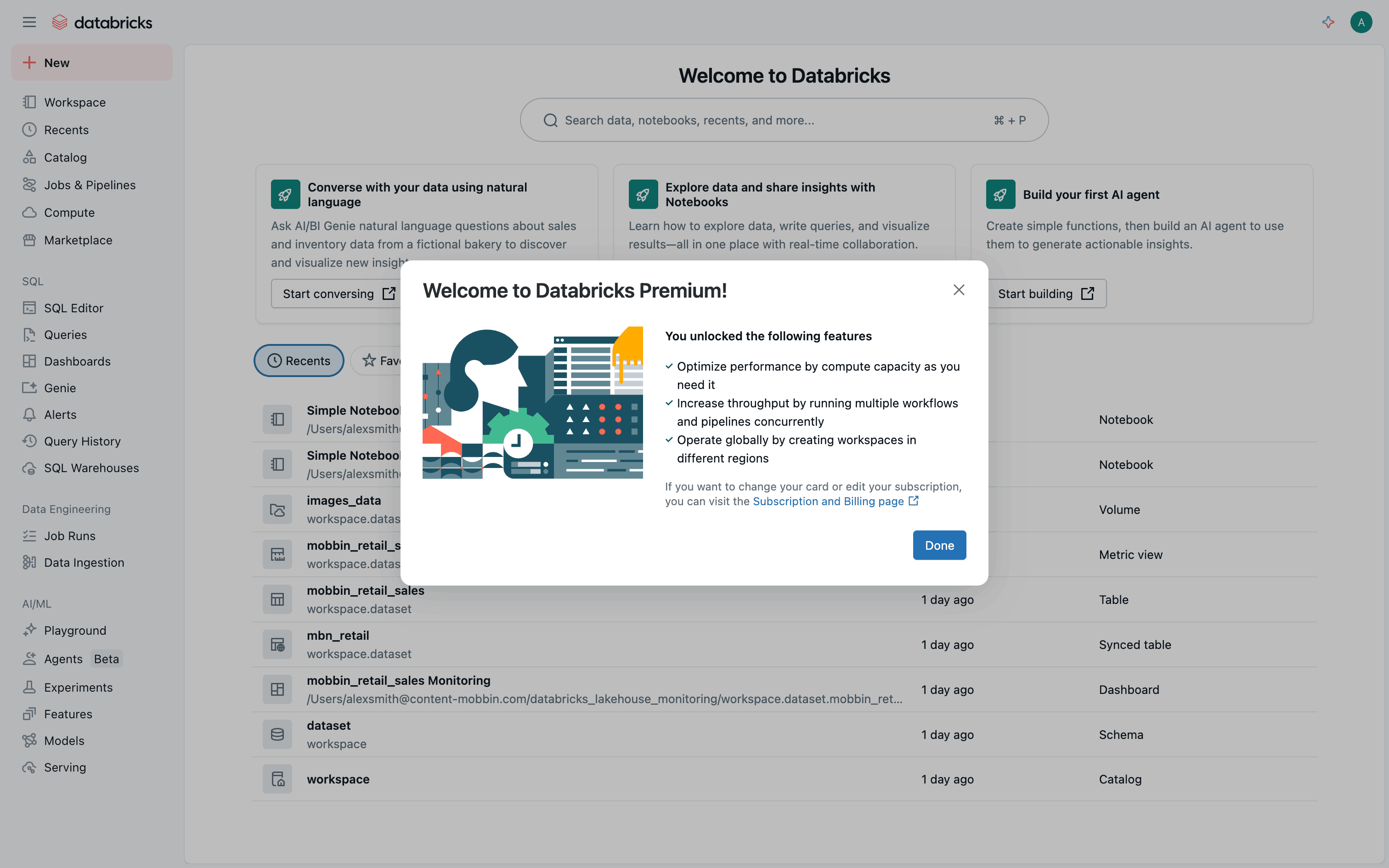The height and width of the screenshot is (868, 1389).
Task: Click the user avatar icon
Action: coord(1361,23)
